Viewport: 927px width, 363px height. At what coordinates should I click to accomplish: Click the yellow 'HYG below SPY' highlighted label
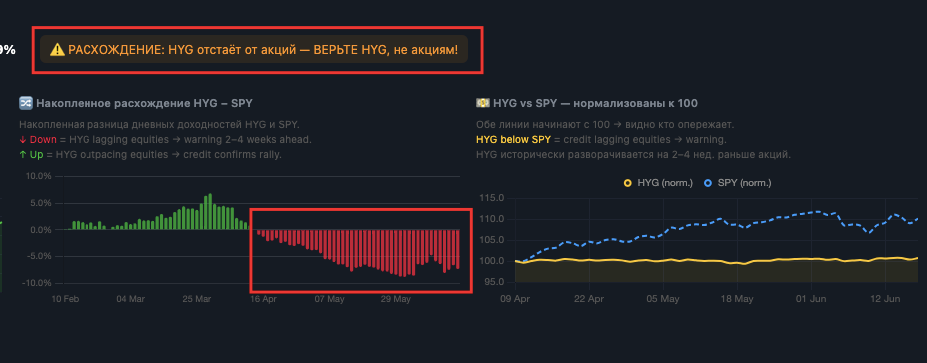click(513, 140)
